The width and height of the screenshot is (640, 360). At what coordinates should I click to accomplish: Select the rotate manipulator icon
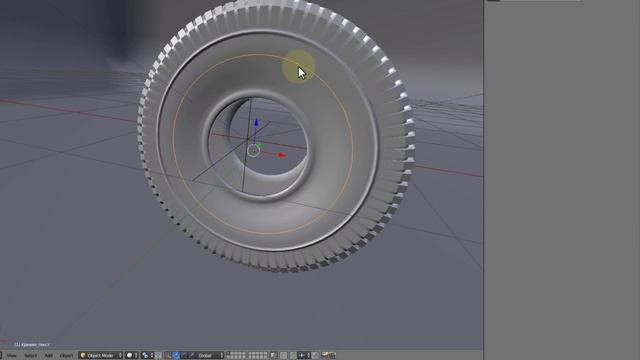184,356
